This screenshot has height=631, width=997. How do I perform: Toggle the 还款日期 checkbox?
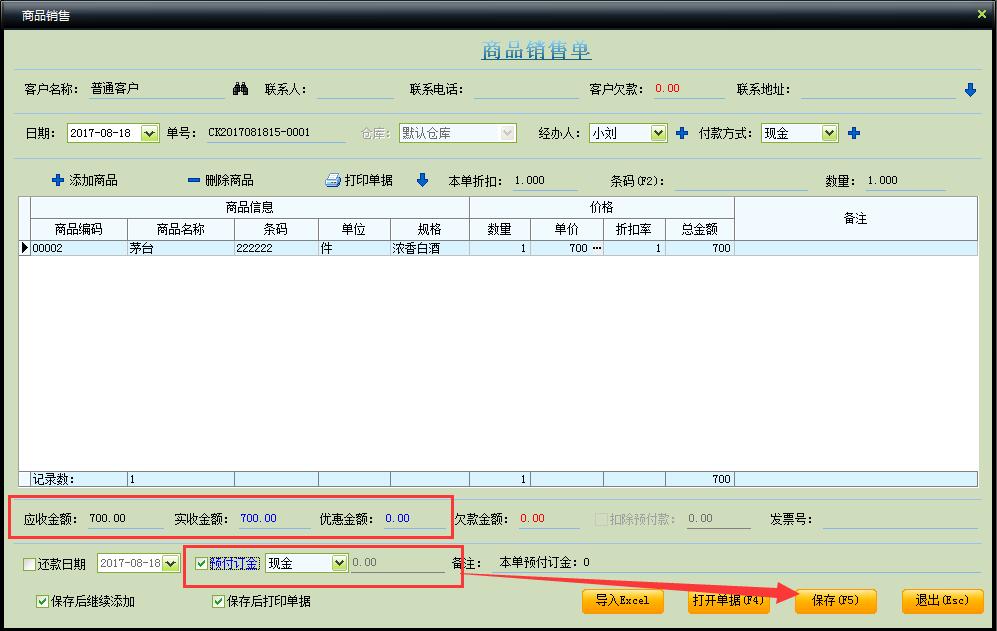pos(29,564)
